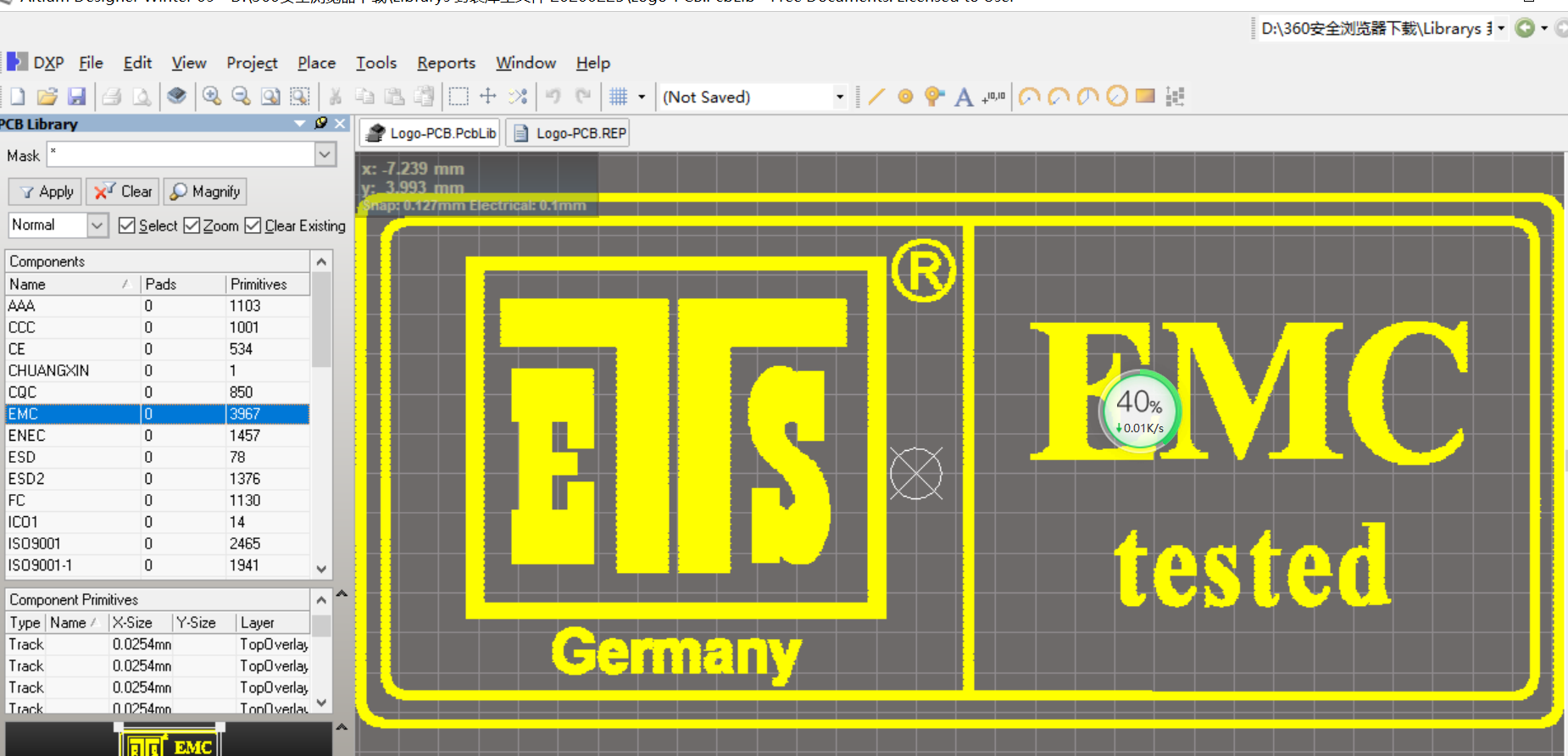The image size is (1568, 756).
Task: Select the Place String text tool
Action: 964,97
